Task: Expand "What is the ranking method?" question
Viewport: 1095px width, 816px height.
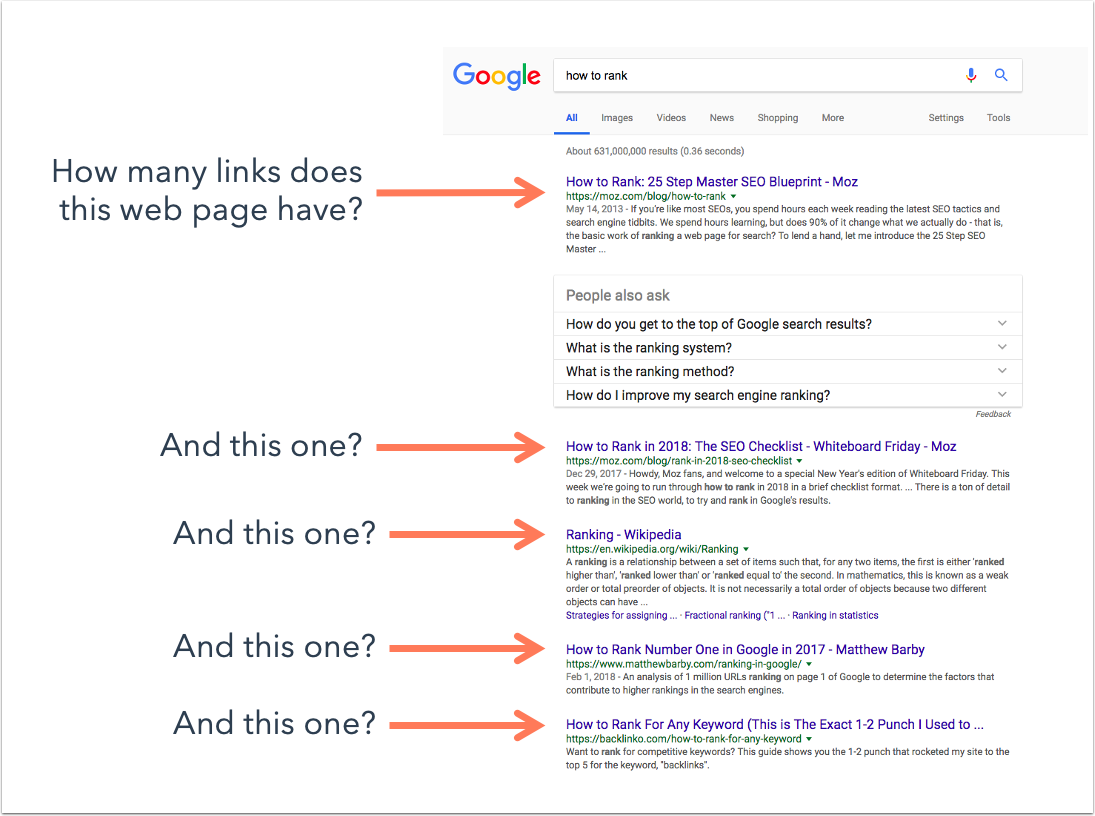Action: [x=788, y=372]
